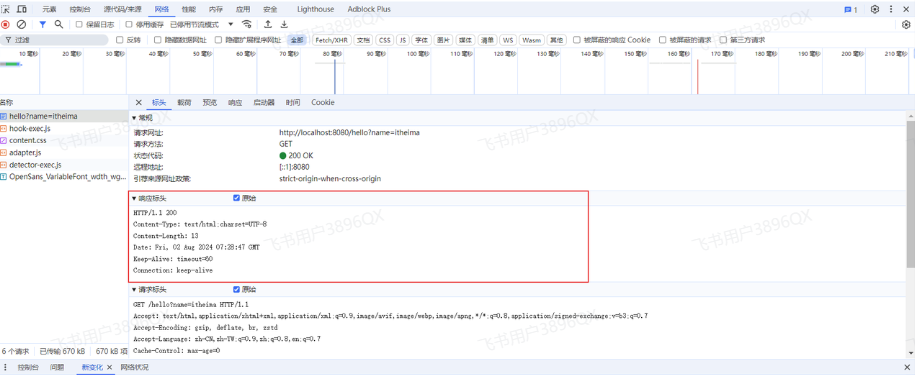
Task: Click the 过滤 filter input field
Action: coord(54,40)
